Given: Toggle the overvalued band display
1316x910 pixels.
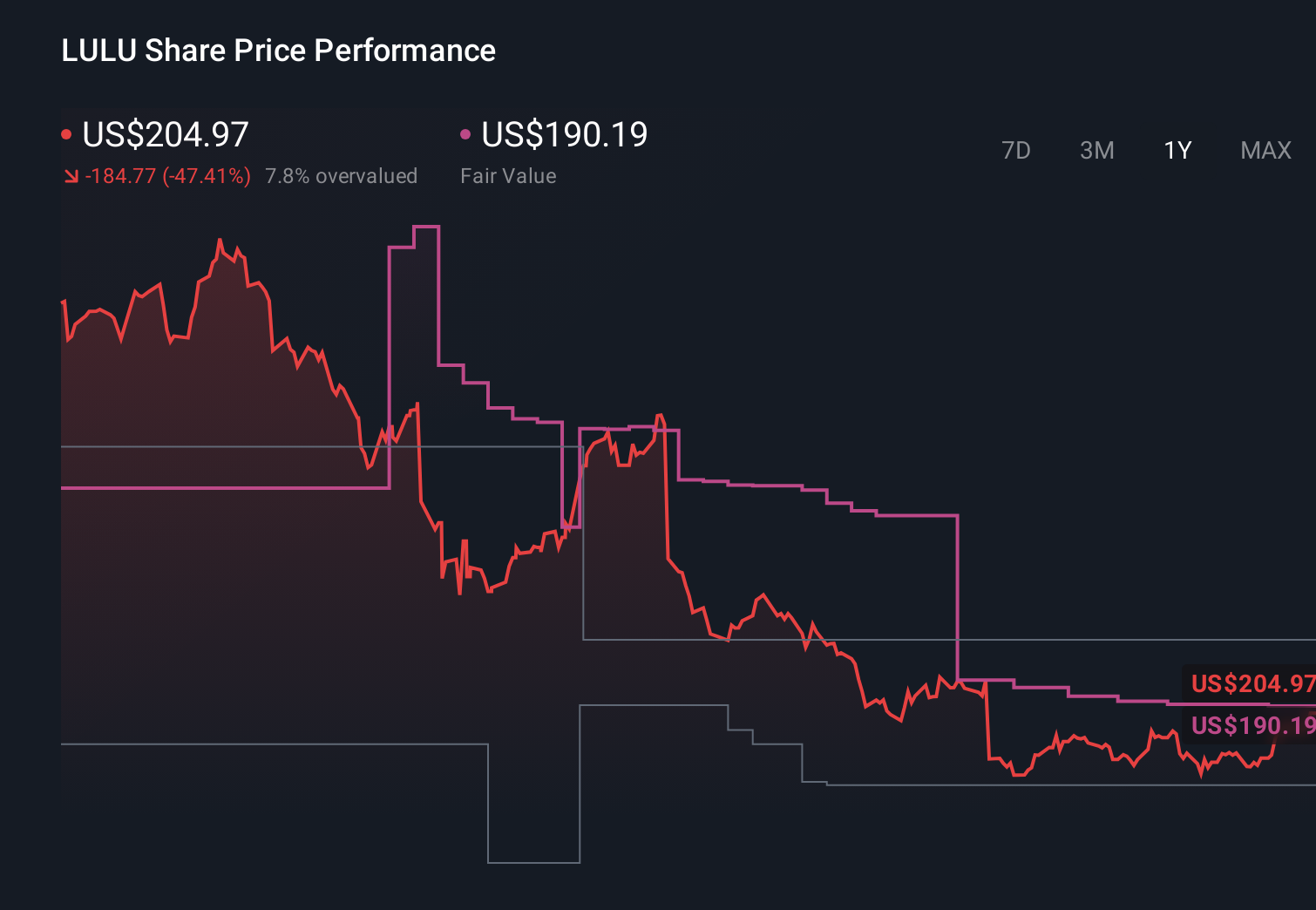Looking at the screenshot, I should 342,175.
